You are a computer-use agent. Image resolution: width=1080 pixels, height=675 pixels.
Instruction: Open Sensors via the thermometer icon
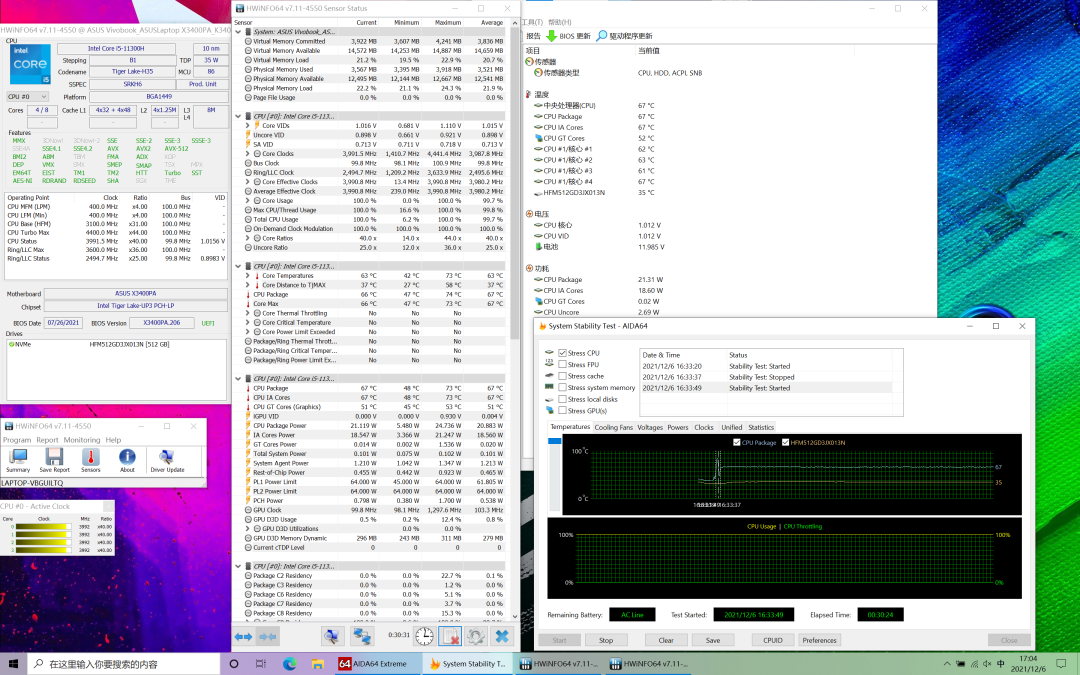[91, 459]
